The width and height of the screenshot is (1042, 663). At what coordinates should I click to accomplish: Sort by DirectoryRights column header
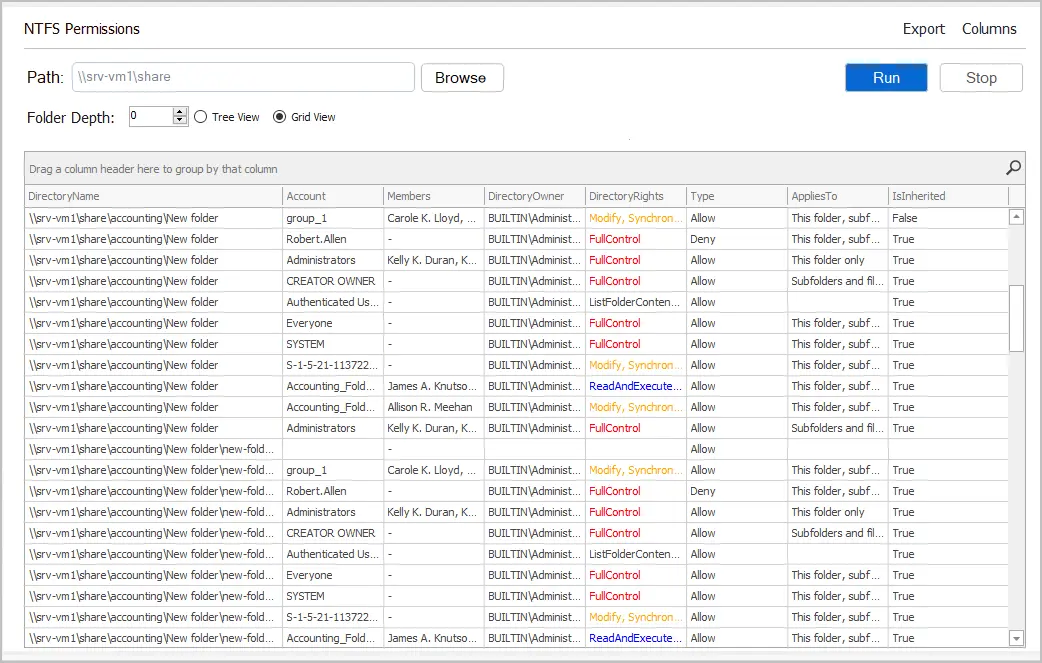(636, 196)
